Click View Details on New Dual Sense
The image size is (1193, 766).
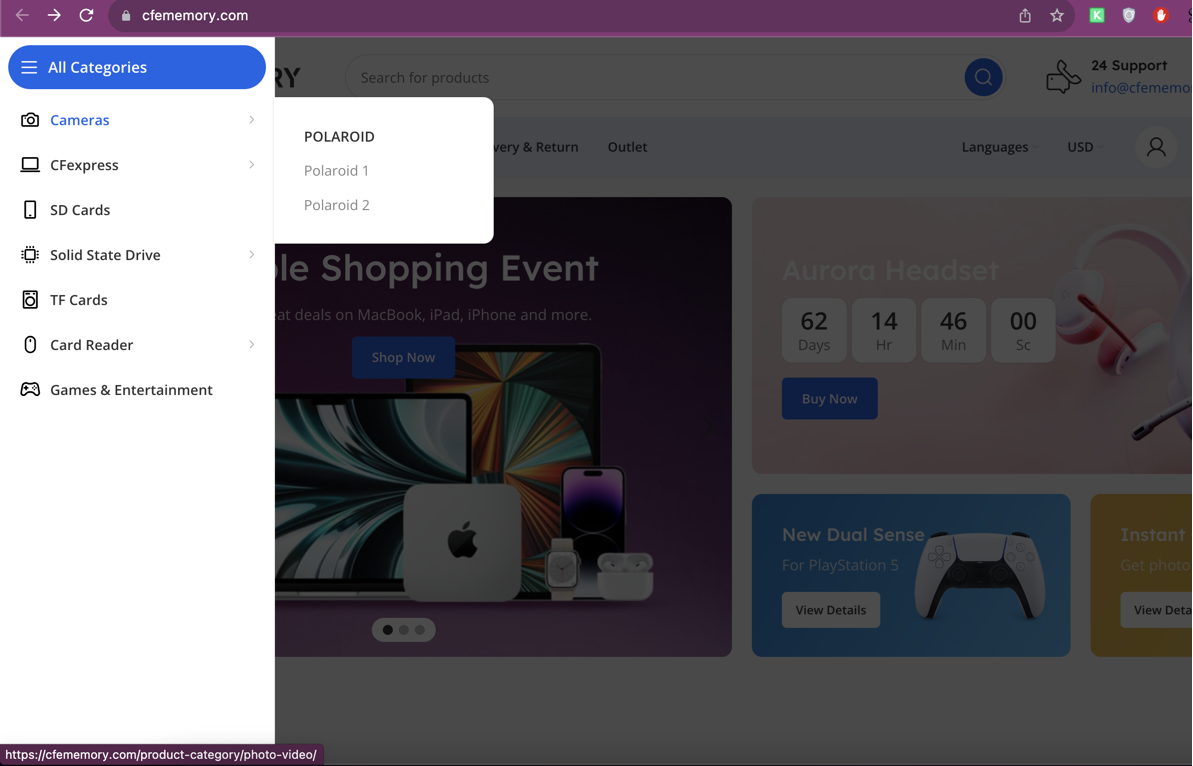tap(831, 610)
